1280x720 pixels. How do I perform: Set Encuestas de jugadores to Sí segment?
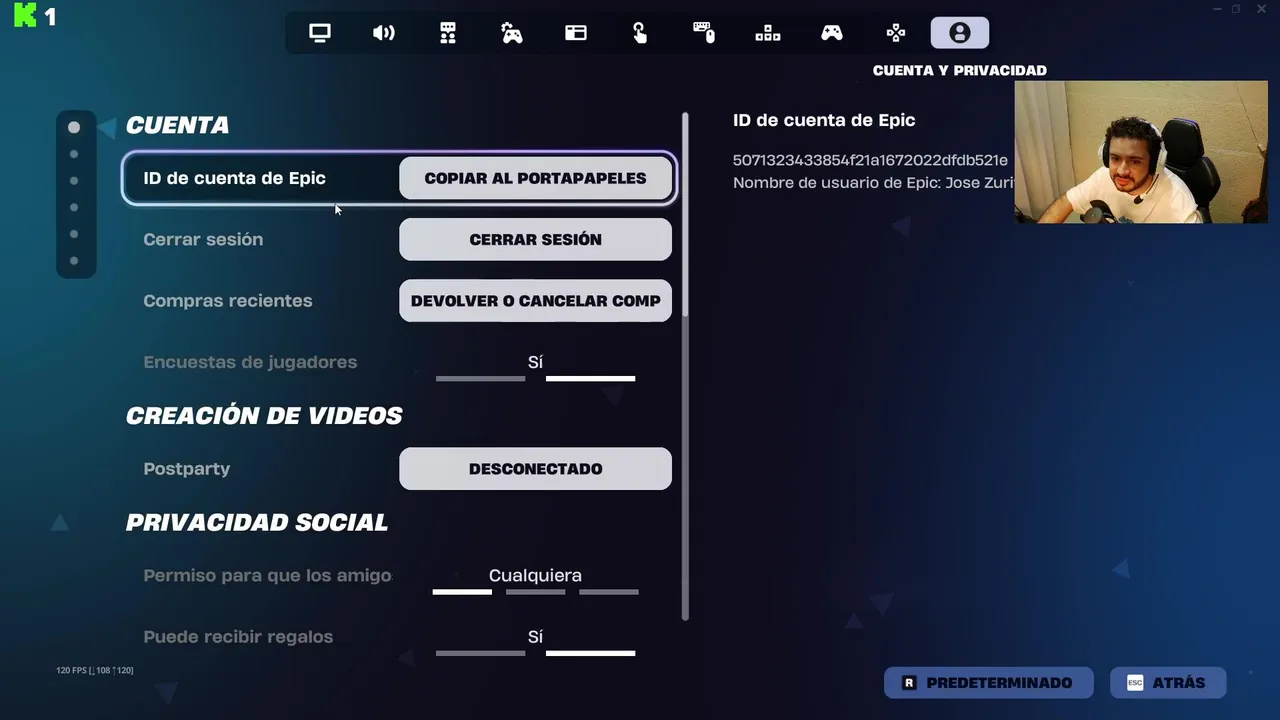point(590,378)
